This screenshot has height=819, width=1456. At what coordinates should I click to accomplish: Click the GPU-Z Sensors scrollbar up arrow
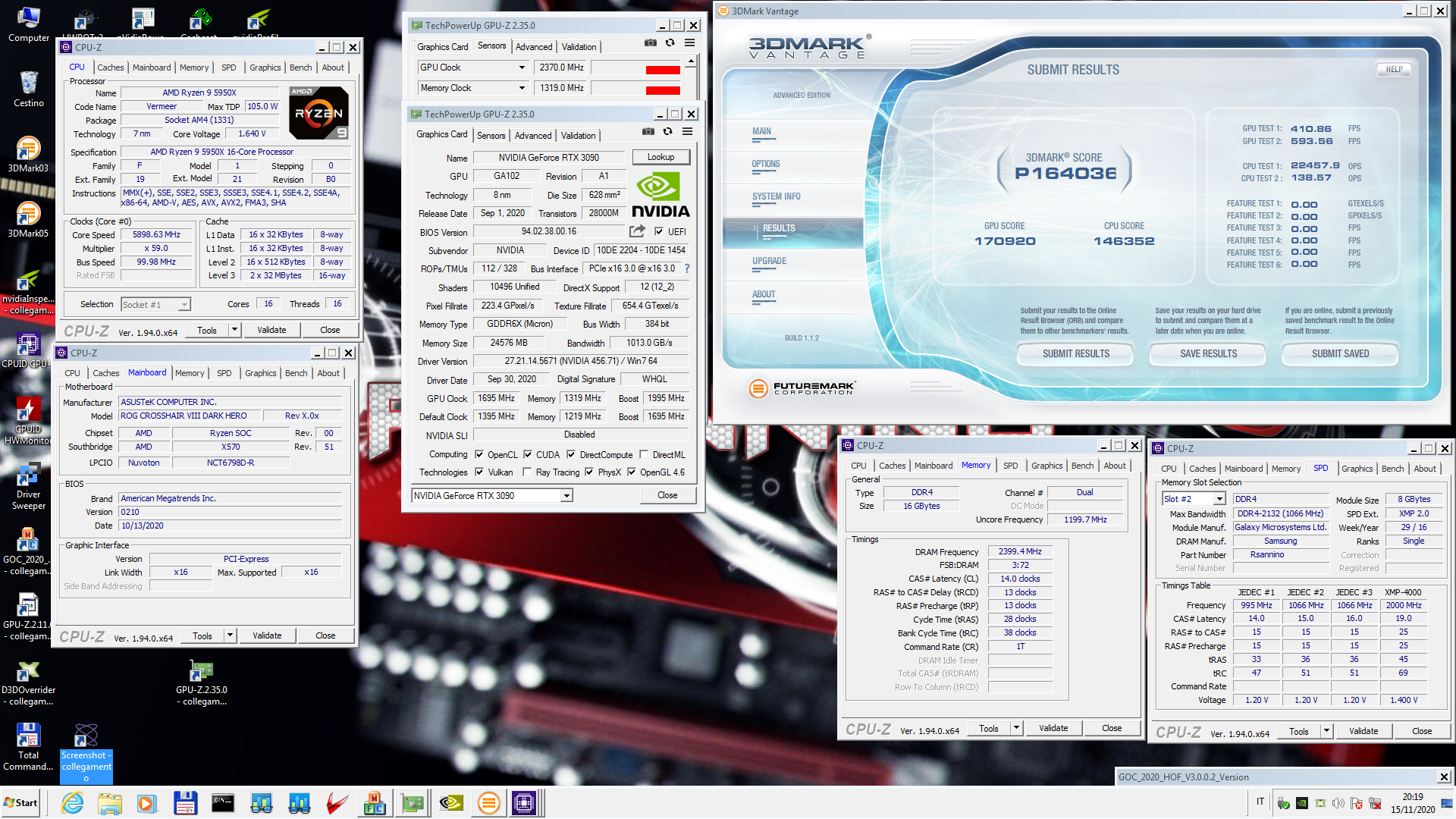(x=691, y=61)
